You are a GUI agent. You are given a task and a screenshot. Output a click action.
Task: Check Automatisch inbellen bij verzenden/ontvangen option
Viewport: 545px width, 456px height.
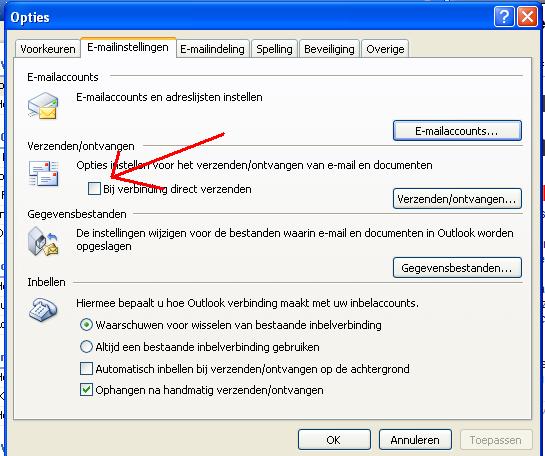coord(86,368)
